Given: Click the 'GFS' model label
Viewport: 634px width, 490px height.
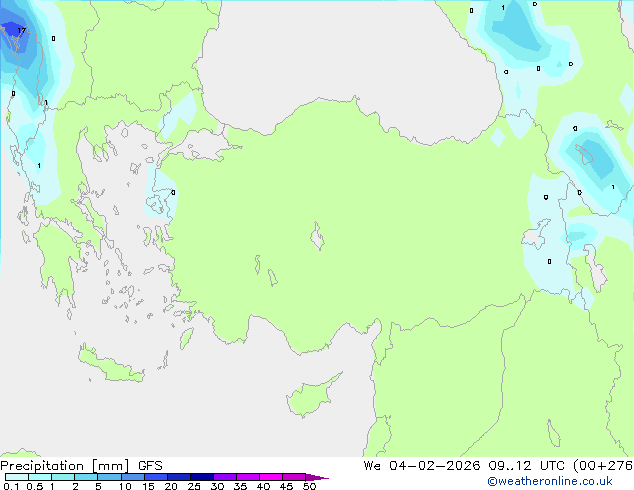Looking at the screenshot, I should (x=150, y=466).
